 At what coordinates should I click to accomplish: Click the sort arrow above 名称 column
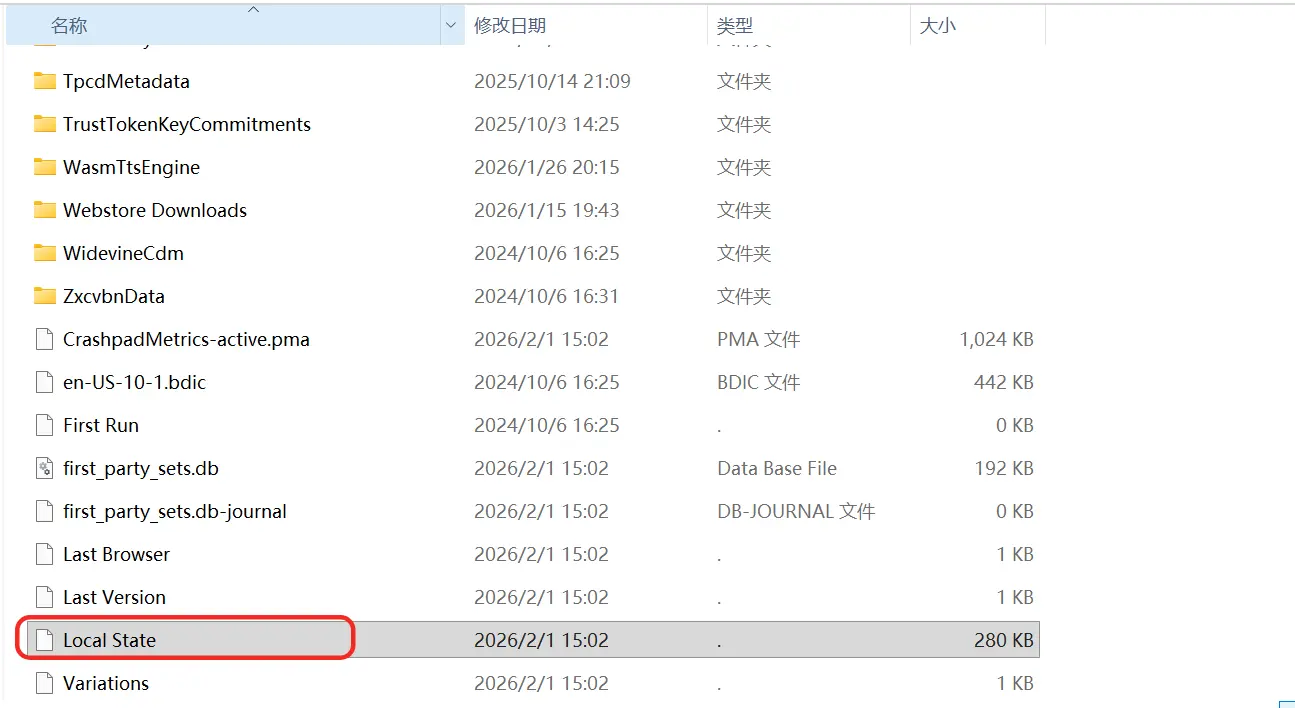point(253,8)
